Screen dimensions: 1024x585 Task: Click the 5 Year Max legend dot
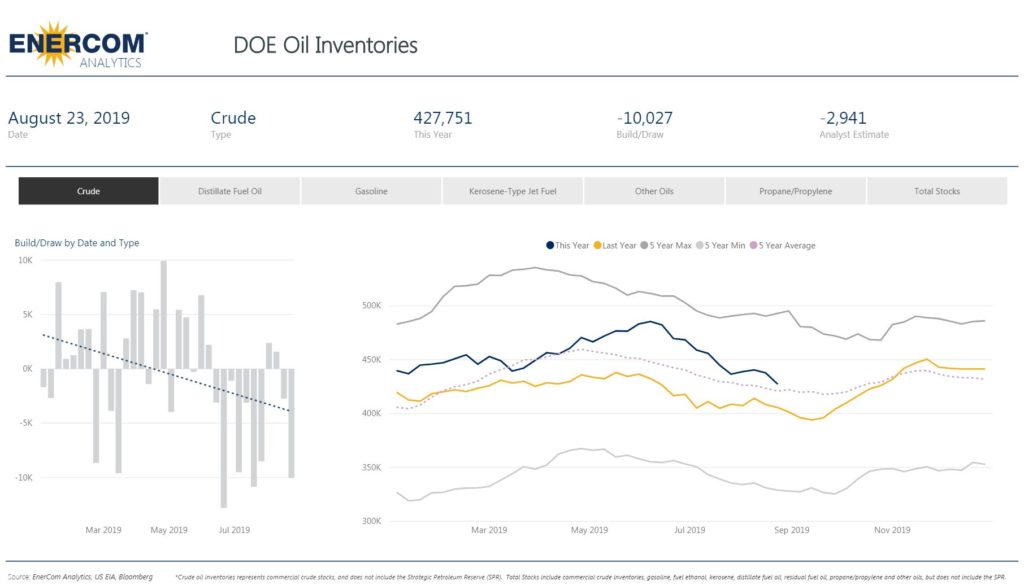[x=645, y=245]
